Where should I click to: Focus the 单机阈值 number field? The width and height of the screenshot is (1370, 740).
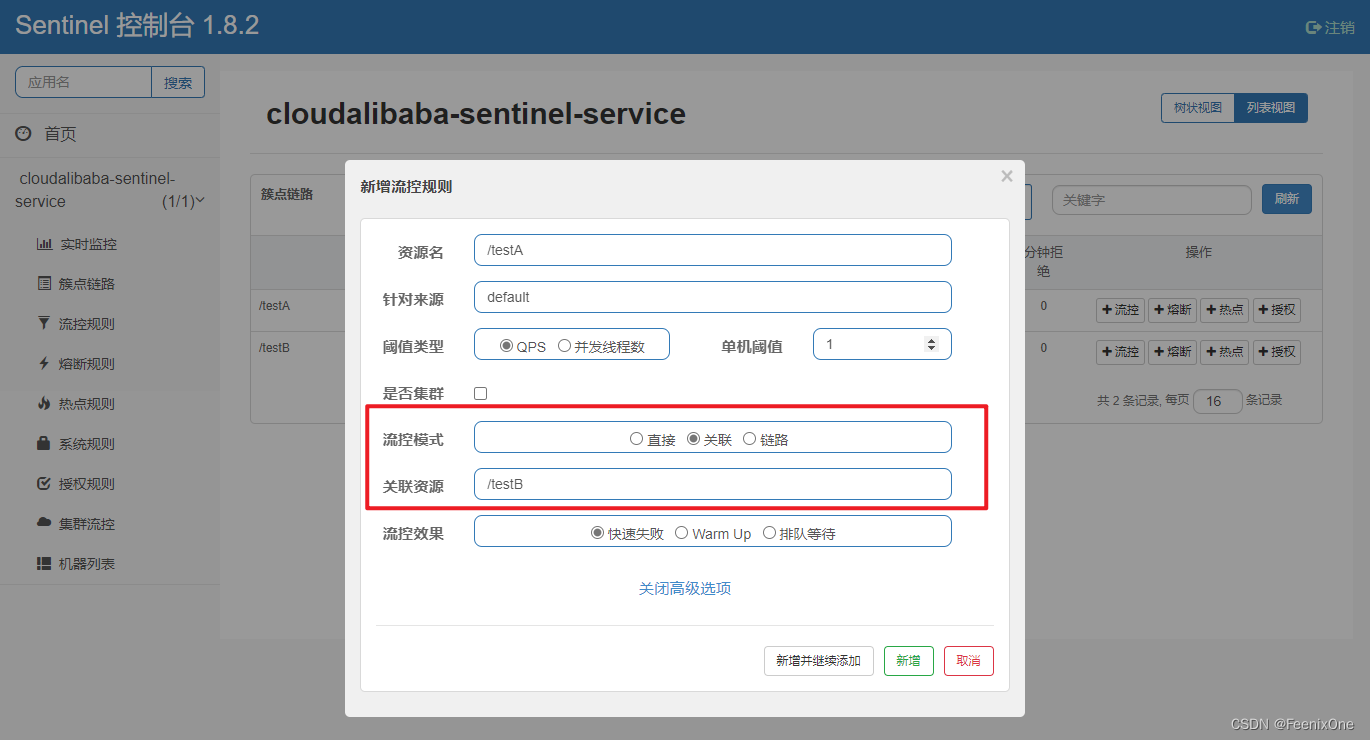click(882, 344)
